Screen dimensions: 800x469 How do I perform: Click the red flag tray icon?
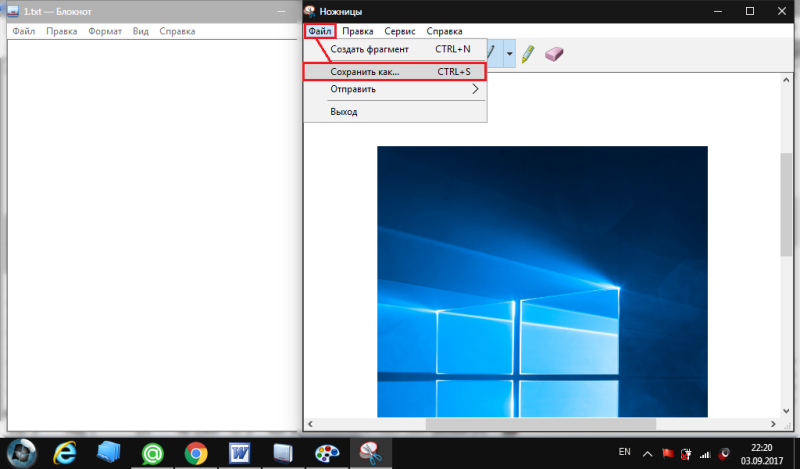pyautogui.click(x=668, y=453)
